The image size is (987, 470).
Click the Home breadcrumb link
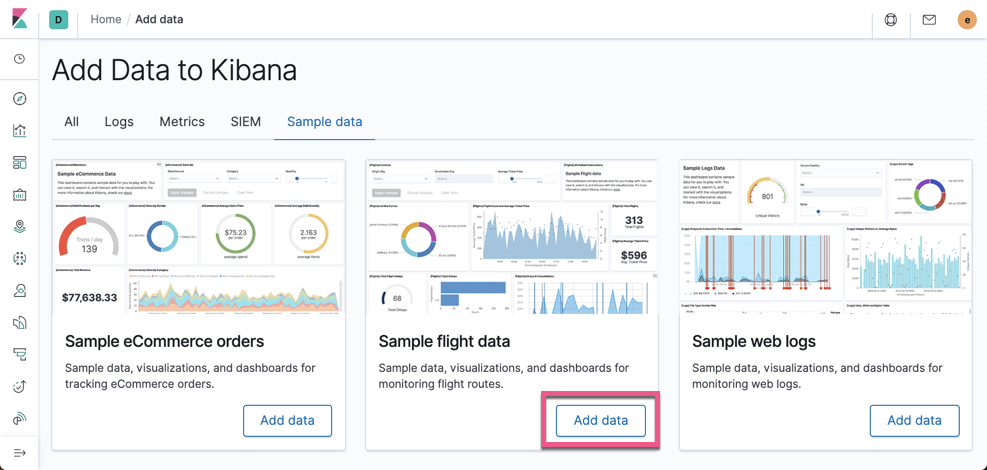106,20
